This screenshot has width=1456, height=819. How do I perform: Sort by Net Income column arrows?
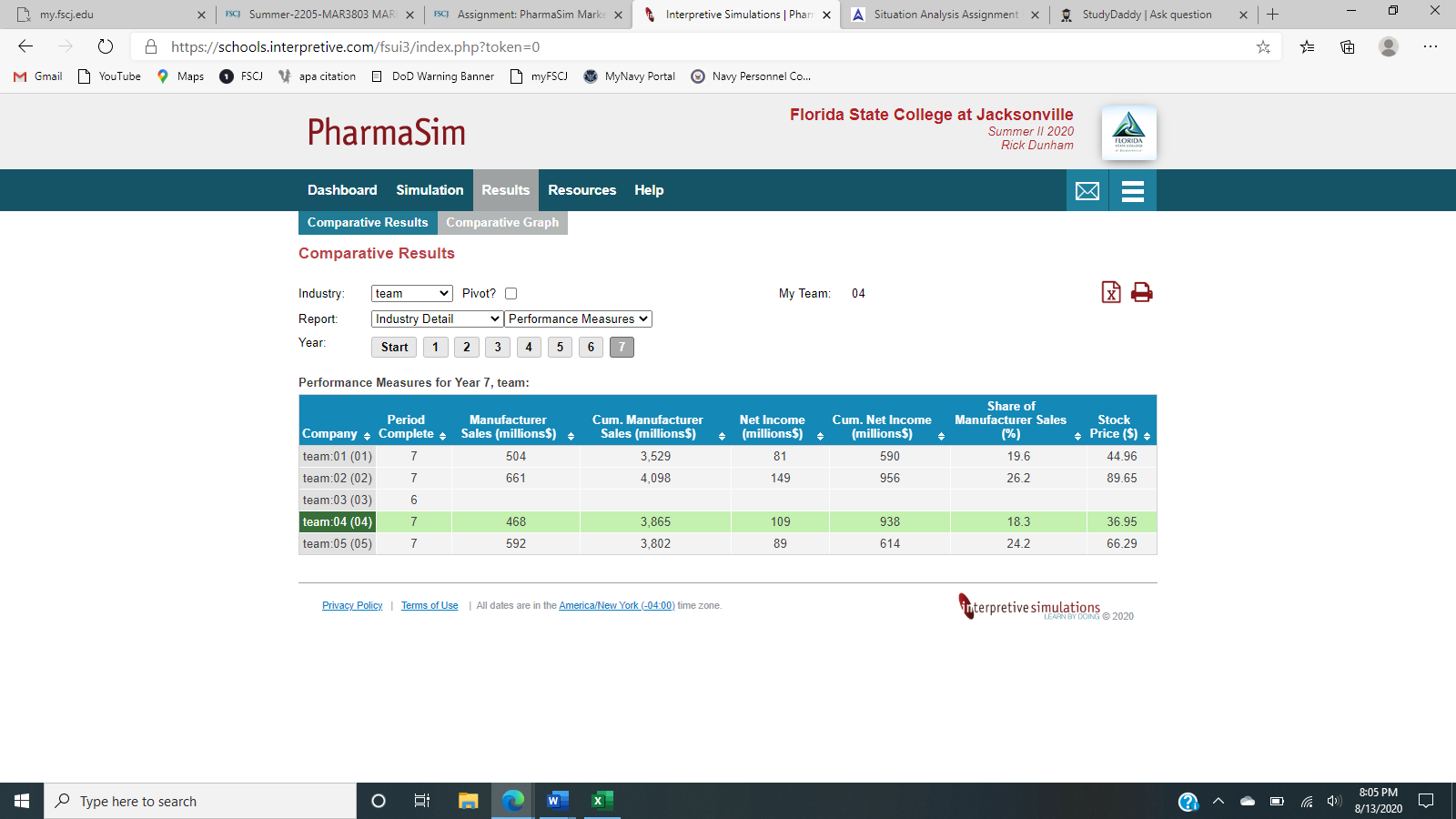(820, 436)
